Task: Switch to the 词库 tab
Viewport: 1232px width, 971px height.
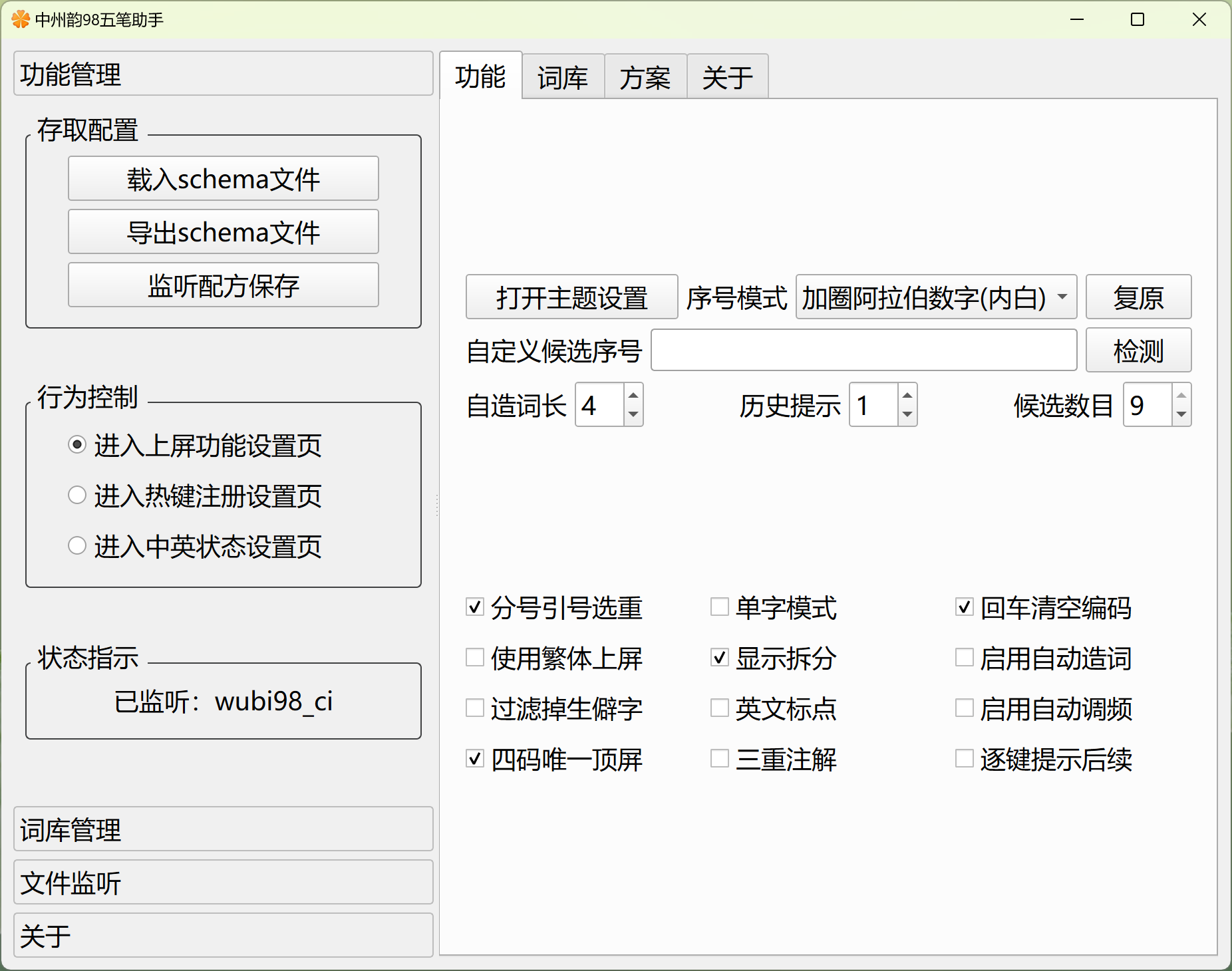Action: click(x=563, y=77)
